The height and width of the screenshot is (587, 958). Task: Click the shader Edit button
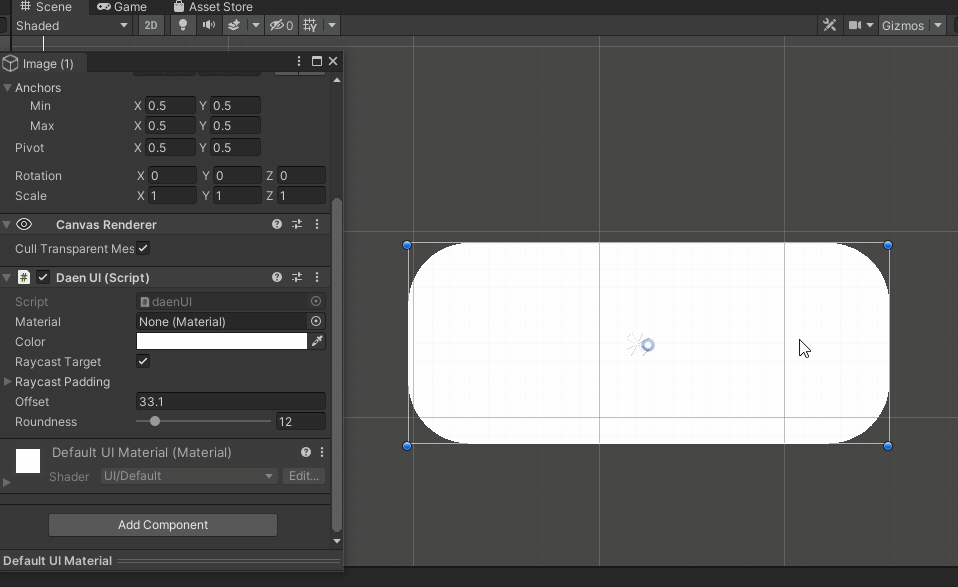(303, 476)
